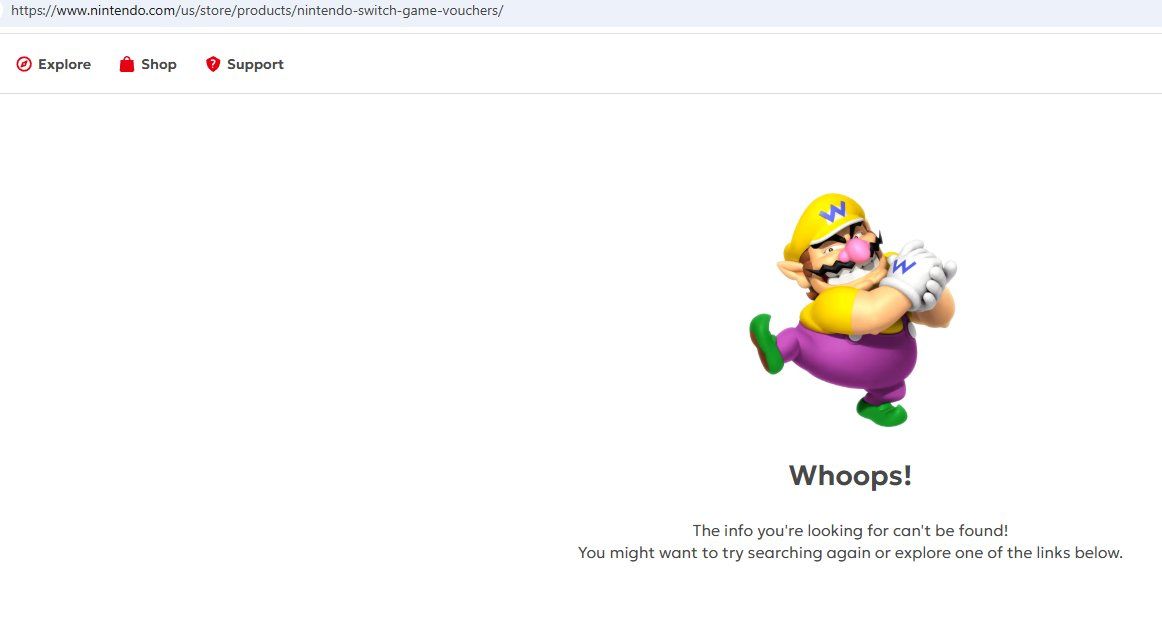Click the red shopping bag icon
Image resolution: width=1162 pixels, height=634 pixels.
click(127, 64)
